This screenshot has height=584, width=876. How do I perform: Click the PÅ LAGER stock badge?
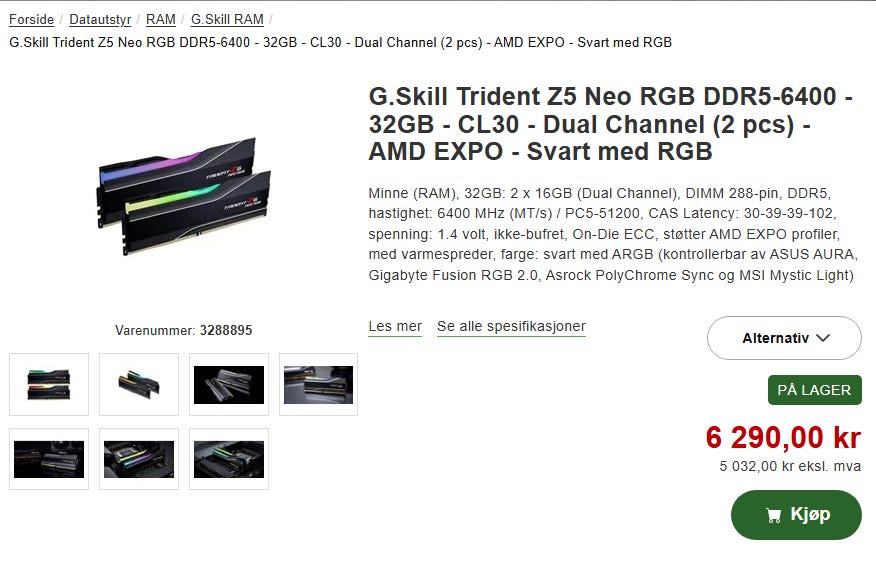coord(815,390)
